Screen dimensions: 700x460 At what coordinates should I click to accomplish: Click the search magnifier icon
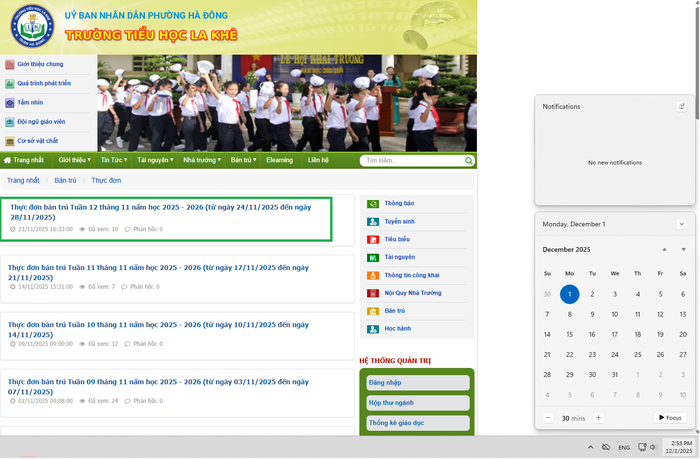(x=467, y=160)
